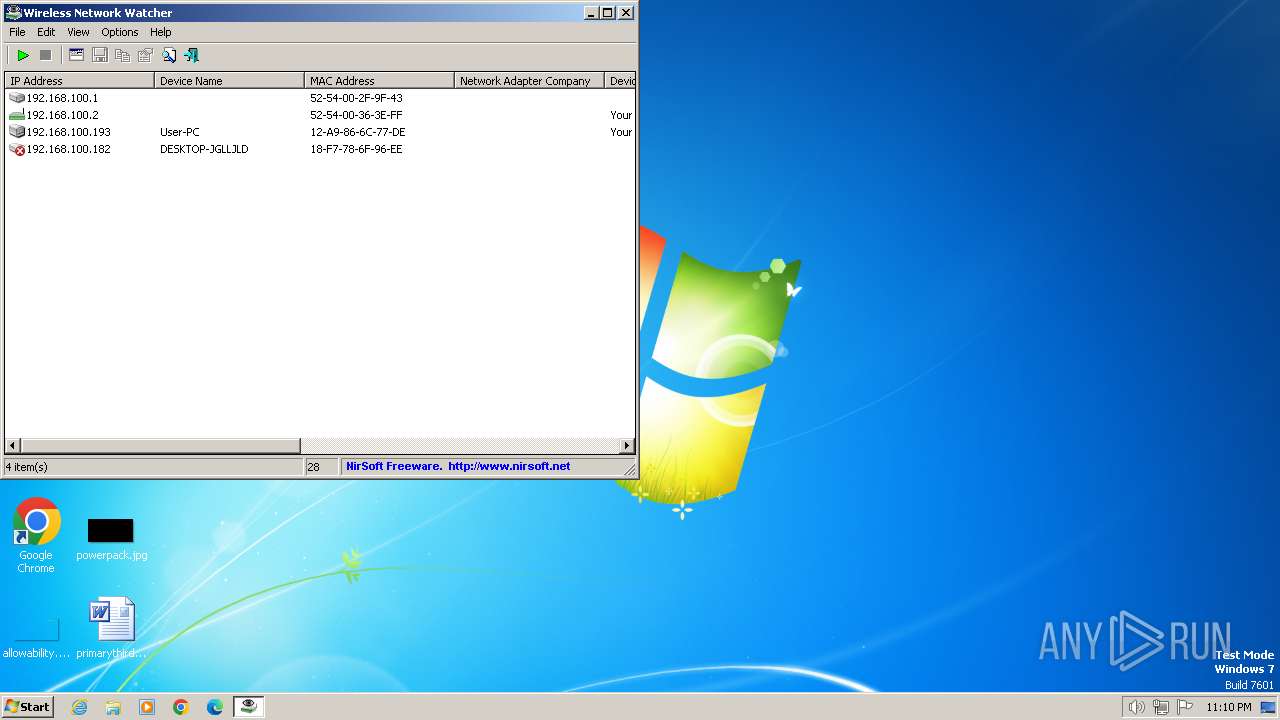Open Chrome from the taskbar
This screenshot has height=720, width=1280.
point(181,707)
